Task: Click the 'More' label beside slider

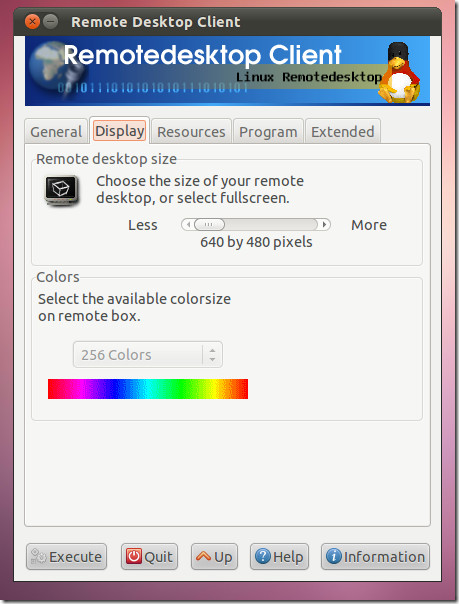Action: pyautogui.click(x=369, y=225)
